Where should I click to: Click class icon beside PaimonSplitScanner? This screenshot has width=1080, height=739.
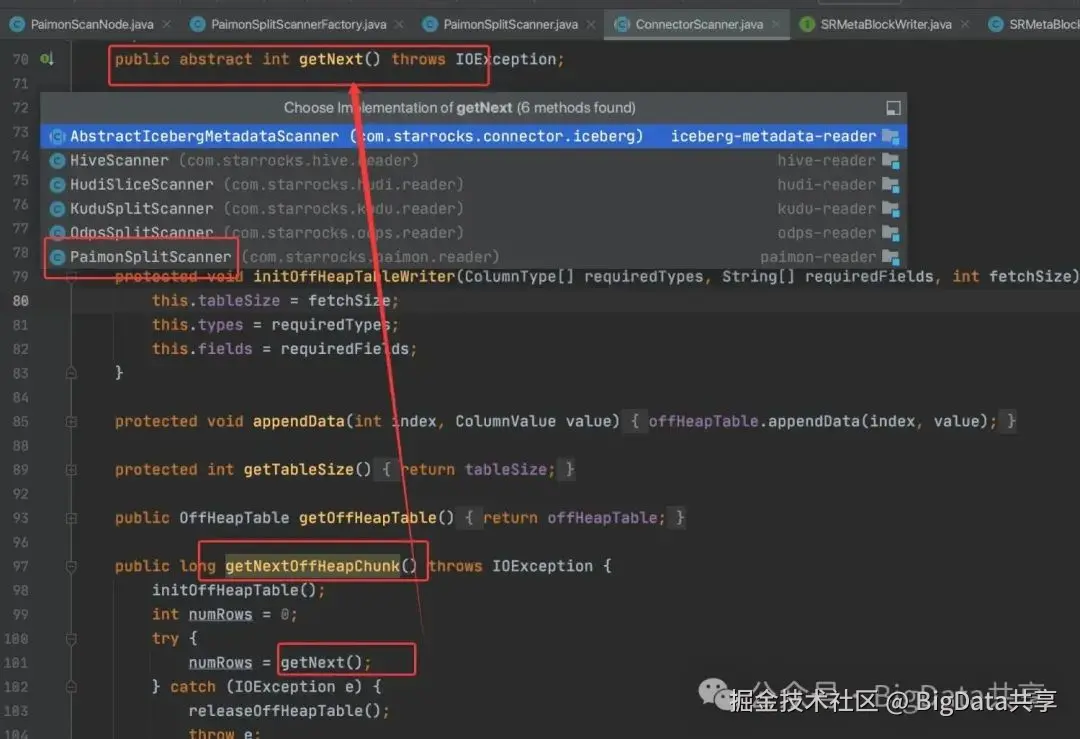coord(57,257)
